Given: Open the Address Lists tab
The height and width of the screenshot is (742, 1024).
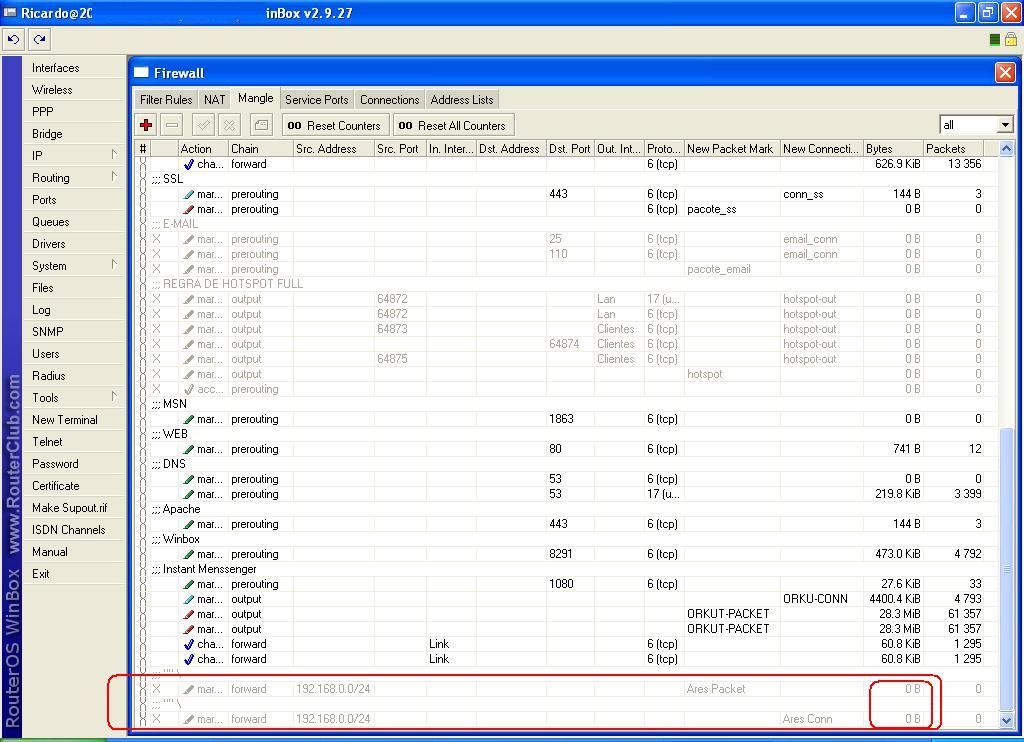Looking at the screenshot, I should [461, 100].
